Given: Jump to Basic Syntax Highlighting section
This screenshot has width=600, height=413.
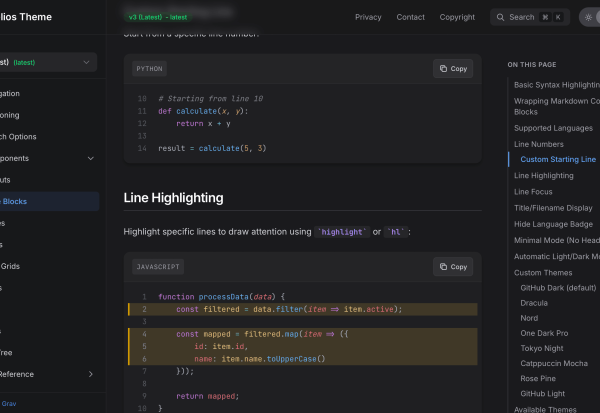Looking at the screenshot, I should pos(557,85).
